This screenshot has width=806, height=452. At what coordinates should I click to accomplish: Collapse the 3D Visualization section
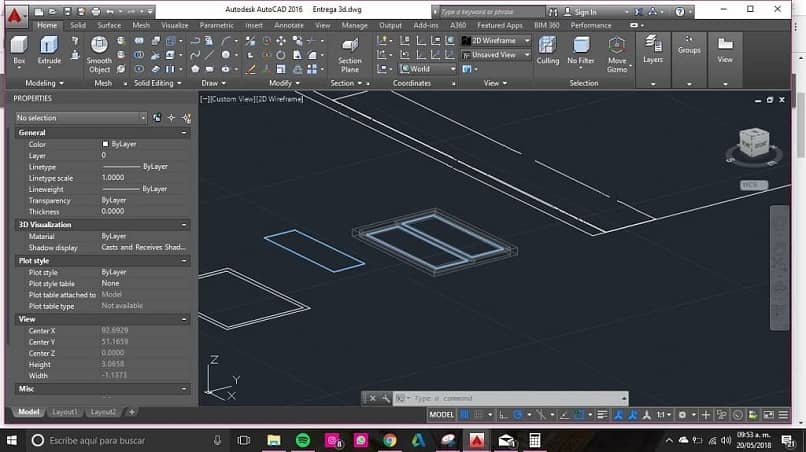click(184, 225)
